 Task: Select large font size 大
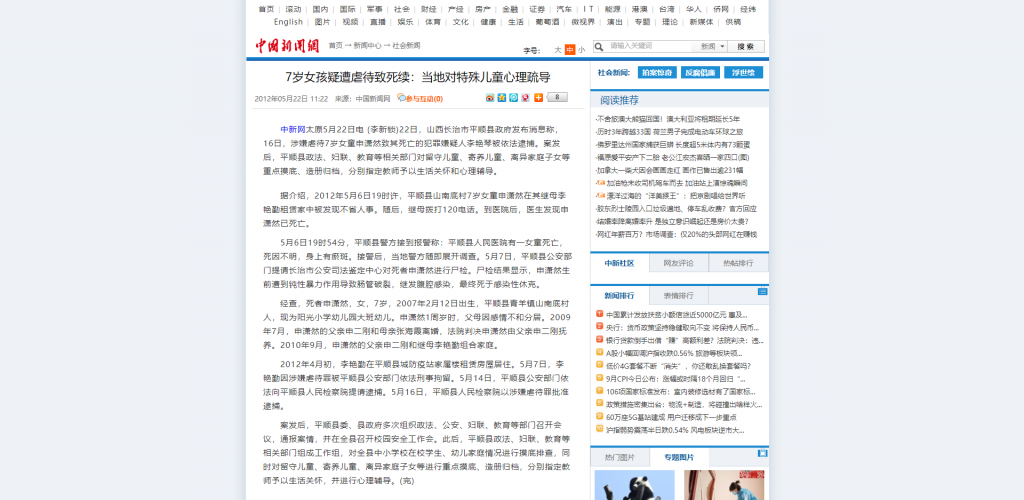[x=558, y=50]
